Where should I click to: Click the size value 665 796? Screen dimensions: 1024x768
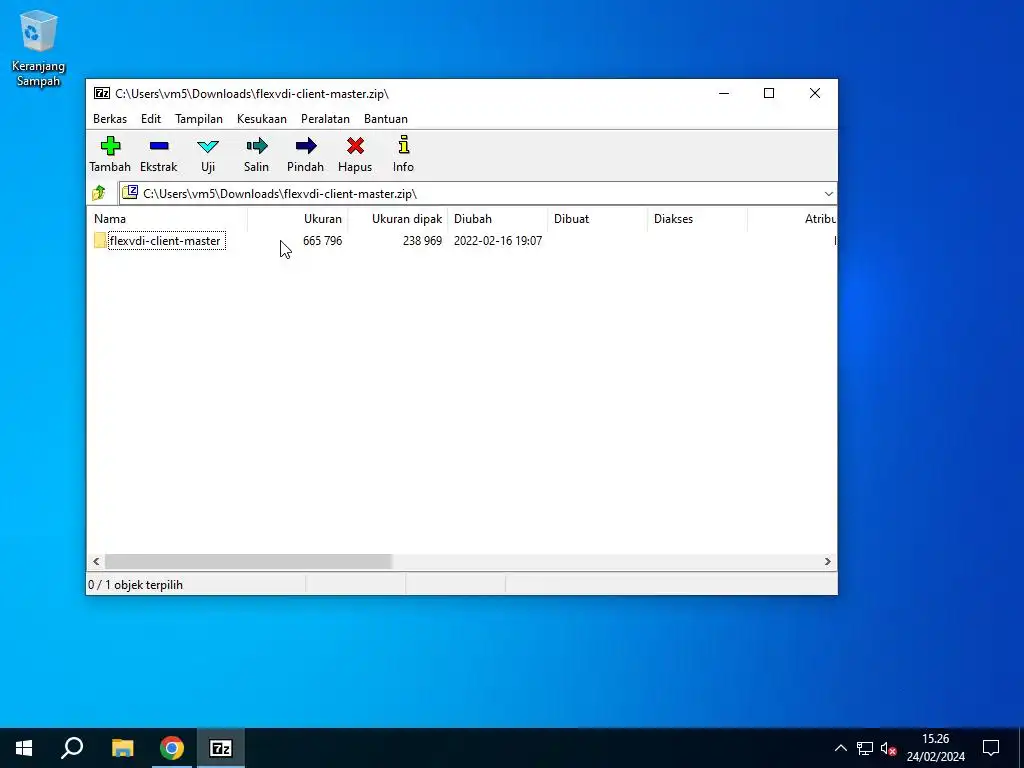pos(323,241)
